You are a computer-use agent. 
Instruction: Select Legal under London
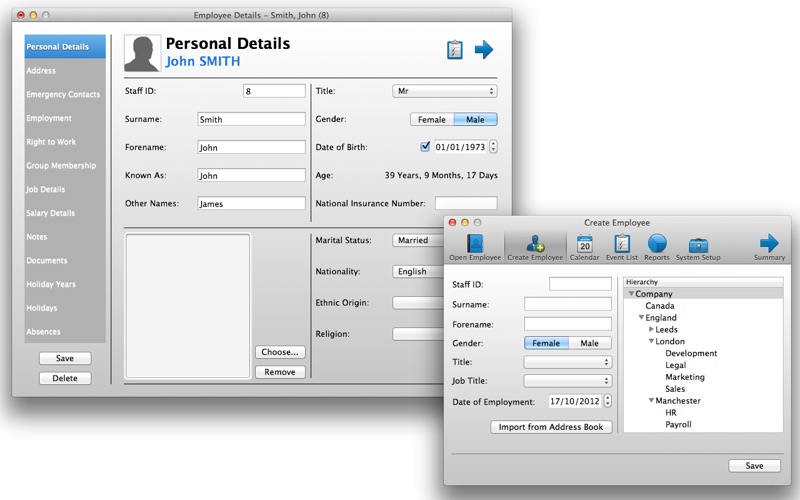pos(676,365)
